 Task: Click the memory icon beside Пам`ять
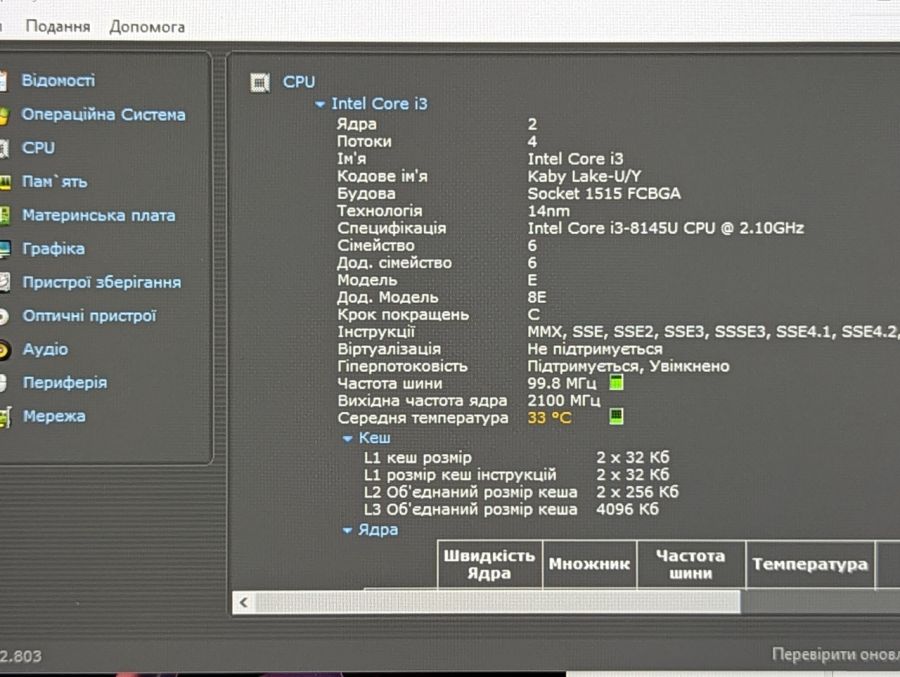[5, 183]
